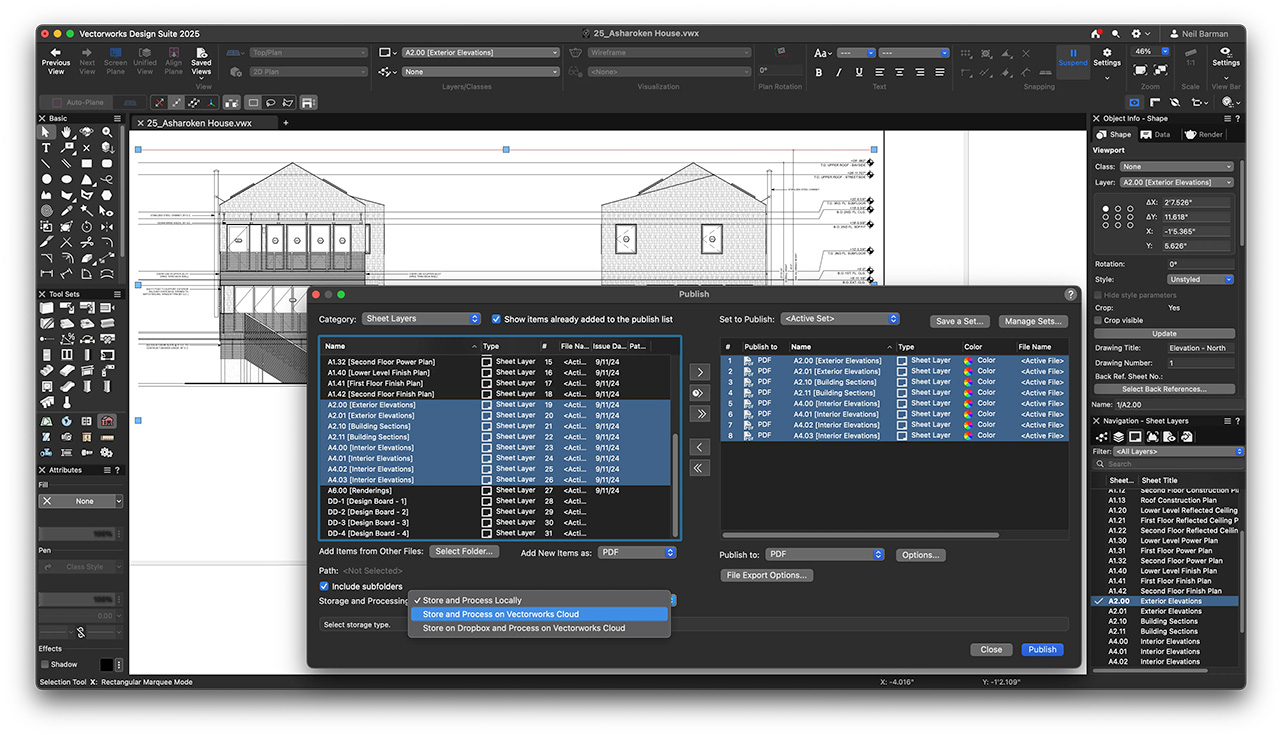
Task: Toggle Hide style parameters checkbox
Action: pyautogui.click(x=1099, y=295)
